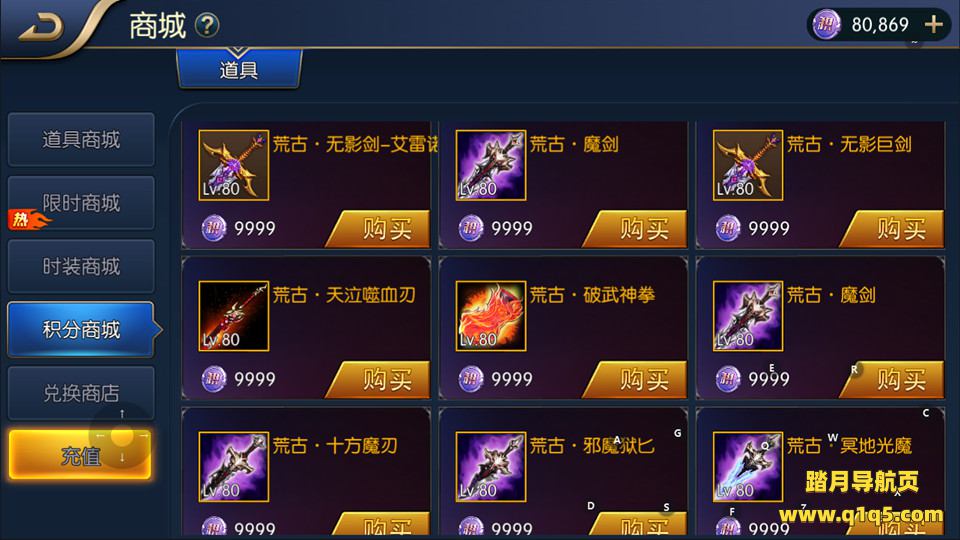Buy 荒古·无影巨剑 with 购买 button
This screenshot has height=540, width=960.
click(x=893, y=229)
